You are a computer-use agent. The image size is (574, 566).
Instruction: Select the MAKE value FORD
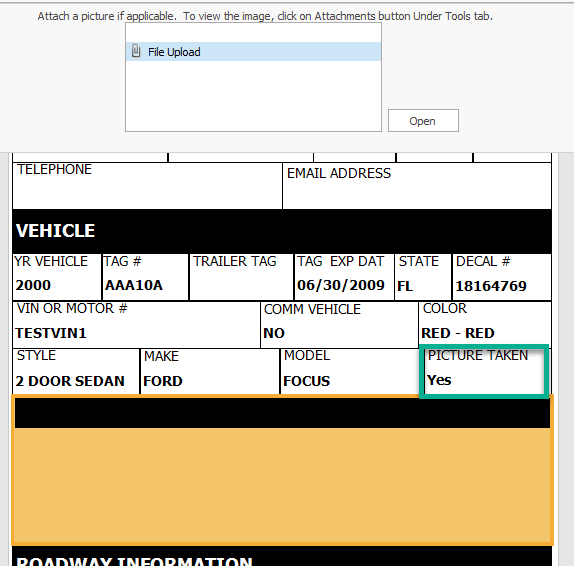pyautogui.click(x=163, y=381)
